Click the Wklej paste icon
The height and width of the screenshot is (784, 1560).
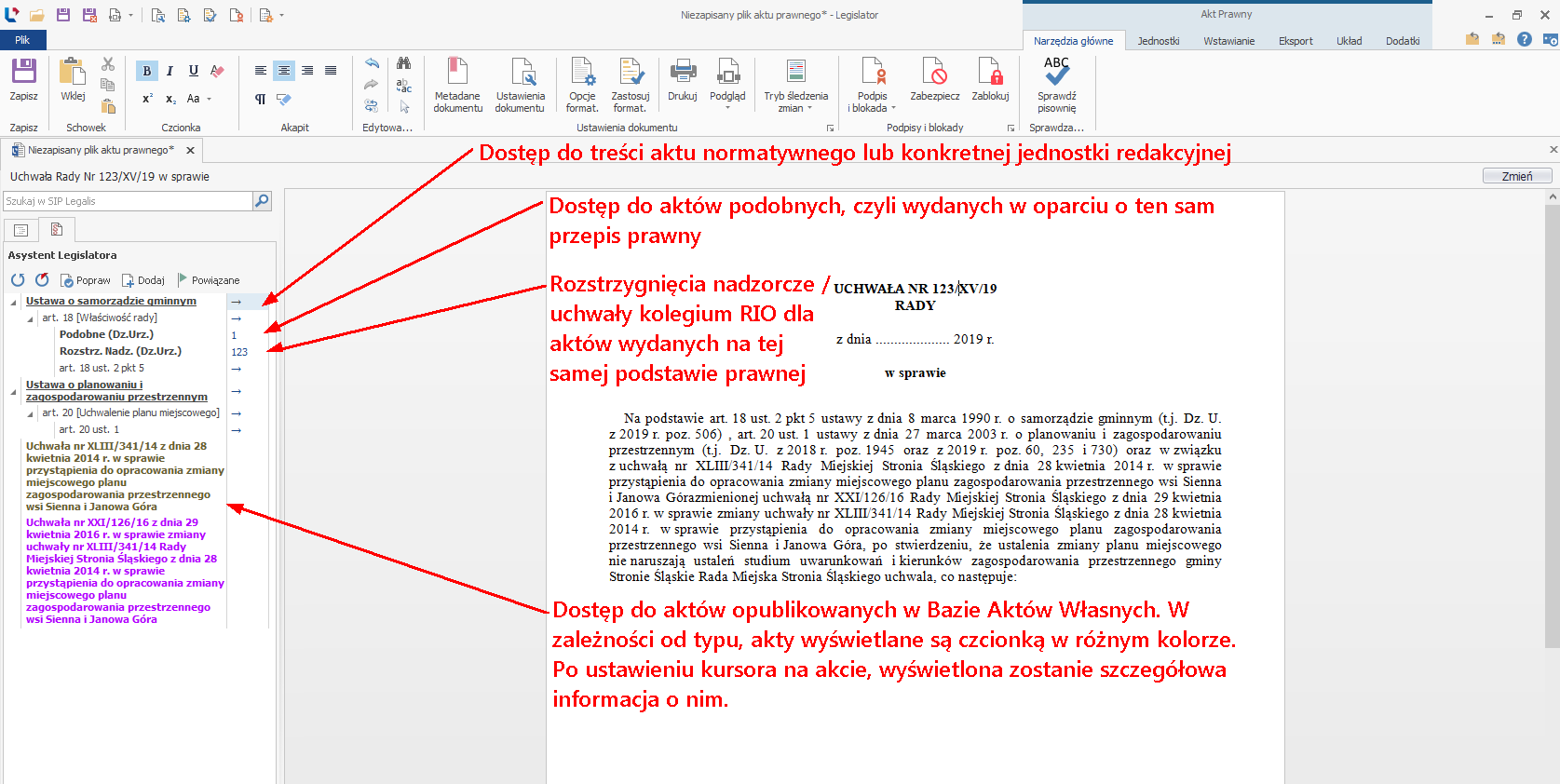[x=73, y=72]
